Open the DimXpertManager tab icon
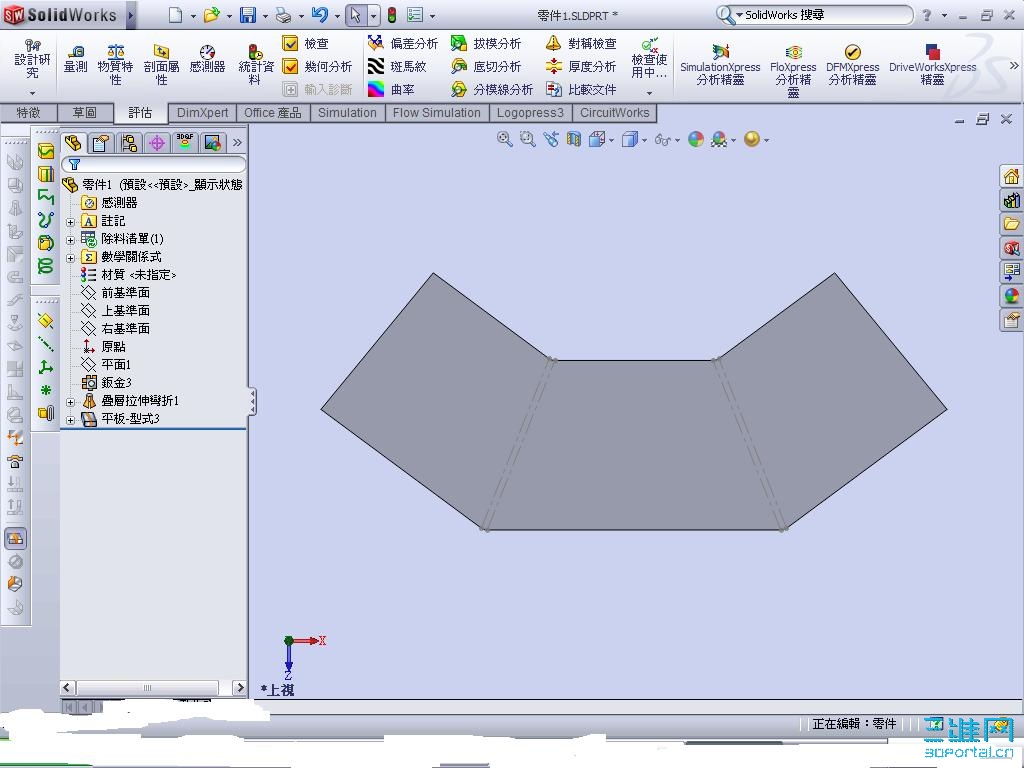Viewport: 1024px width, 768px height. (157, 142)
